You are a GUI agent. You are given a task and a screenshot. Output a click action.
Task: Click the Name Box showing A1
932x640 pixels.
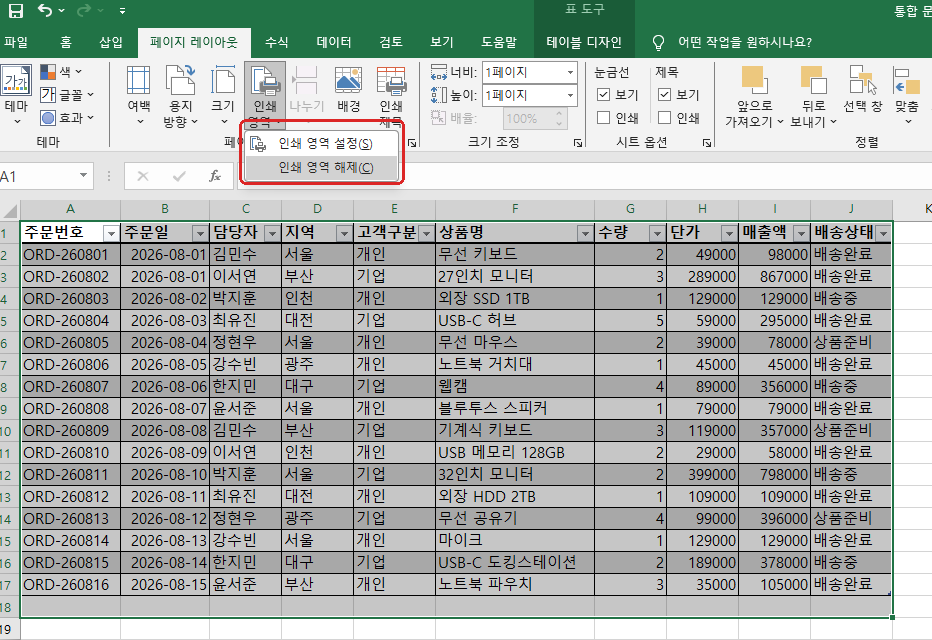click(x=39, y=176)
